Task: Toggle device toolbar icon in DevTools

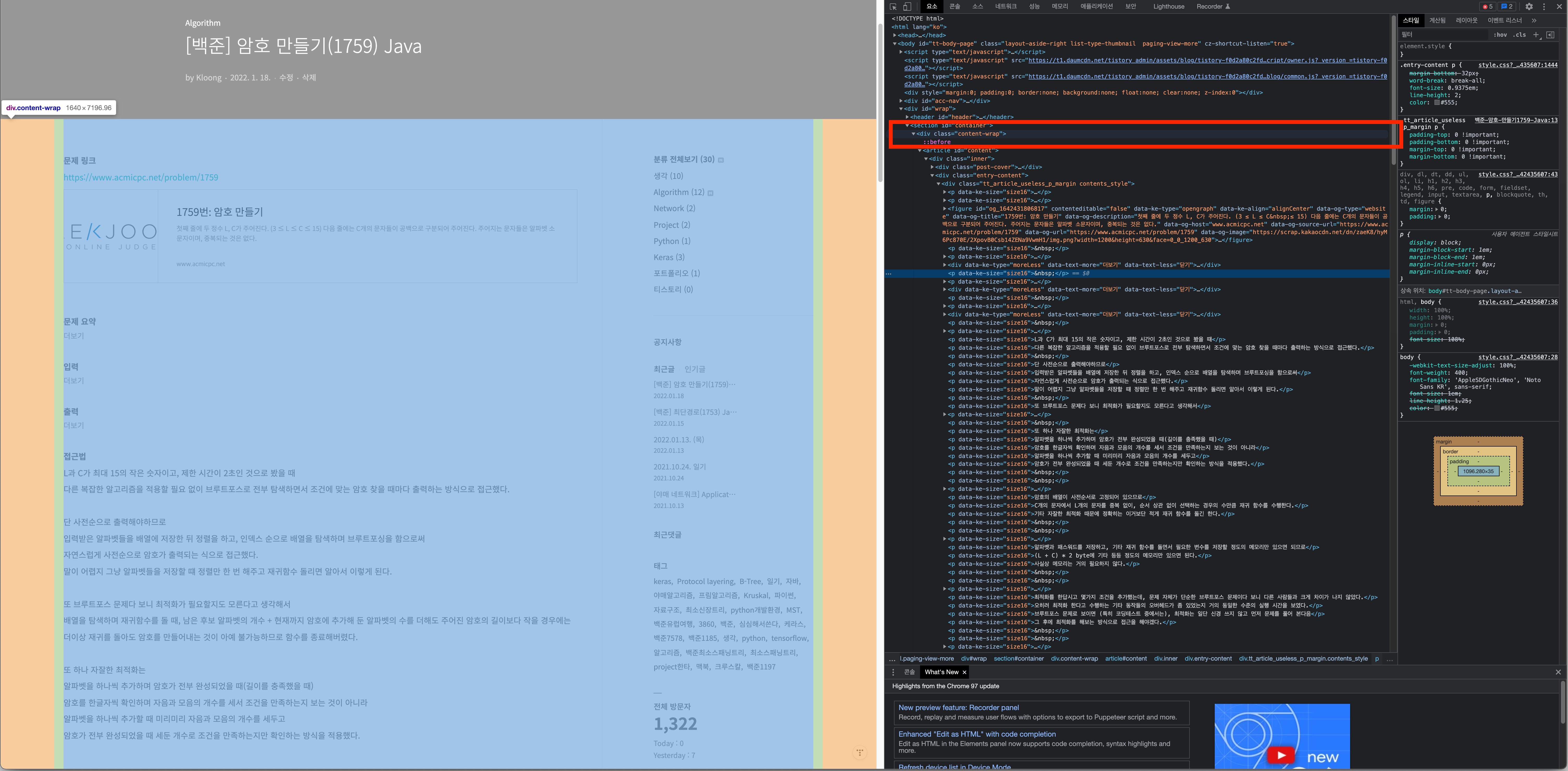Action: tap(907, 7)
